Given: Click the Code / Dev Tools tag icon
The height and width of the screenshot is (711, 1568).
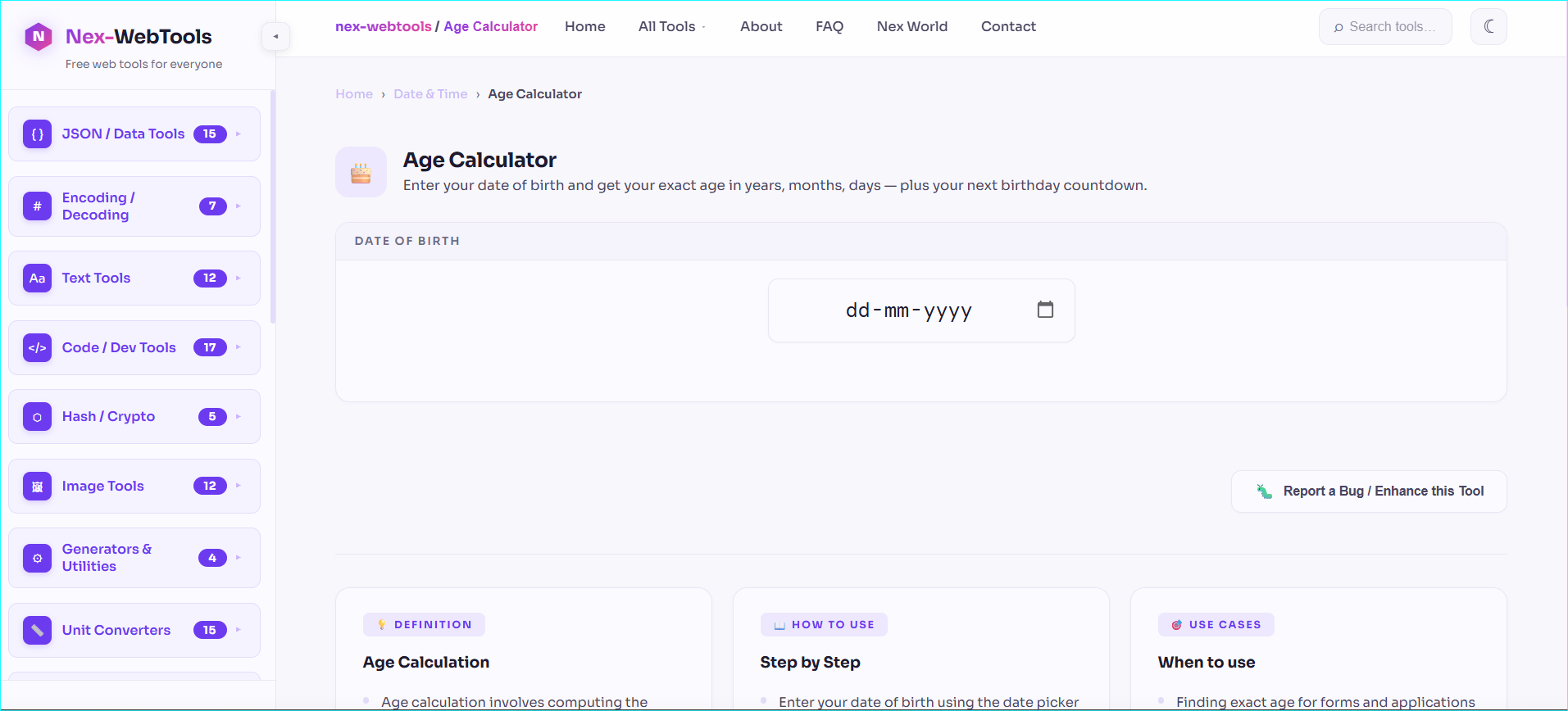Looking at the screenshot, I should [37, 348].
